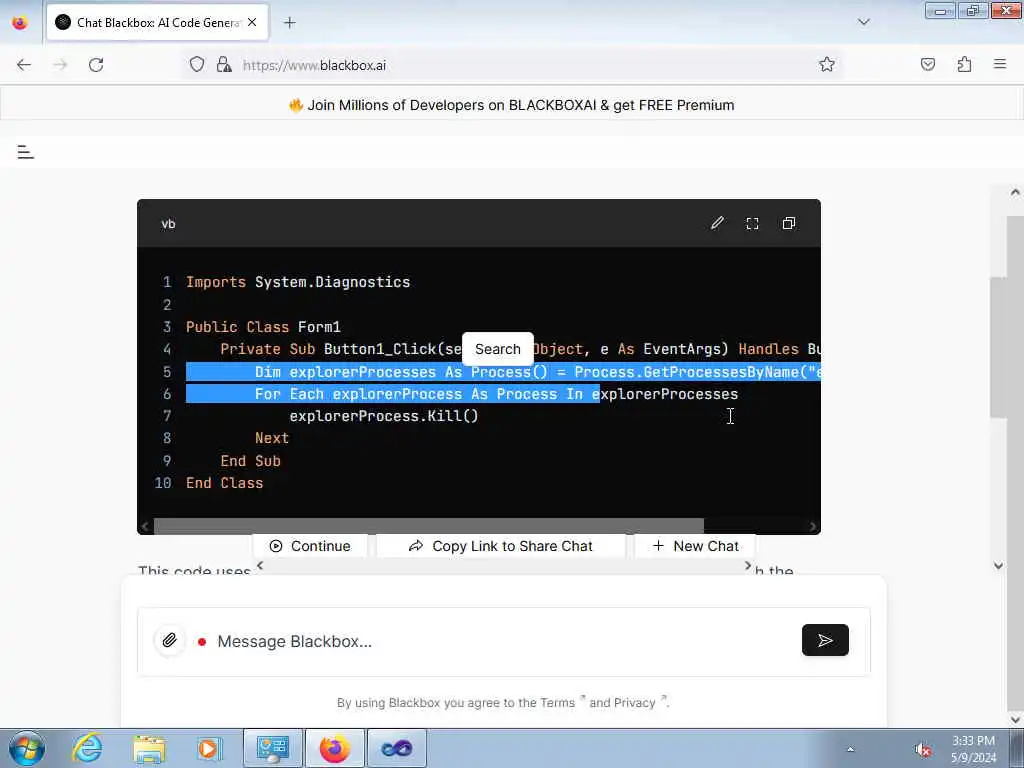The height and width of the screenshot is (768, 1024).
Task: Click the Search popup over selected code
Action: pos(498,349)
